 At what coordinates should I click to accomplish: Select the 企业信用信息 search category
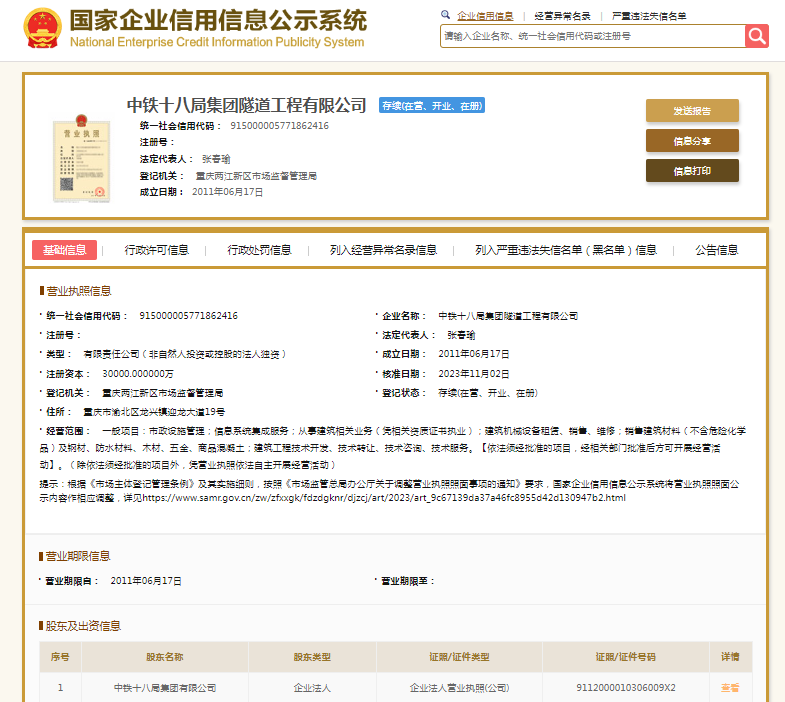(485, 16)
